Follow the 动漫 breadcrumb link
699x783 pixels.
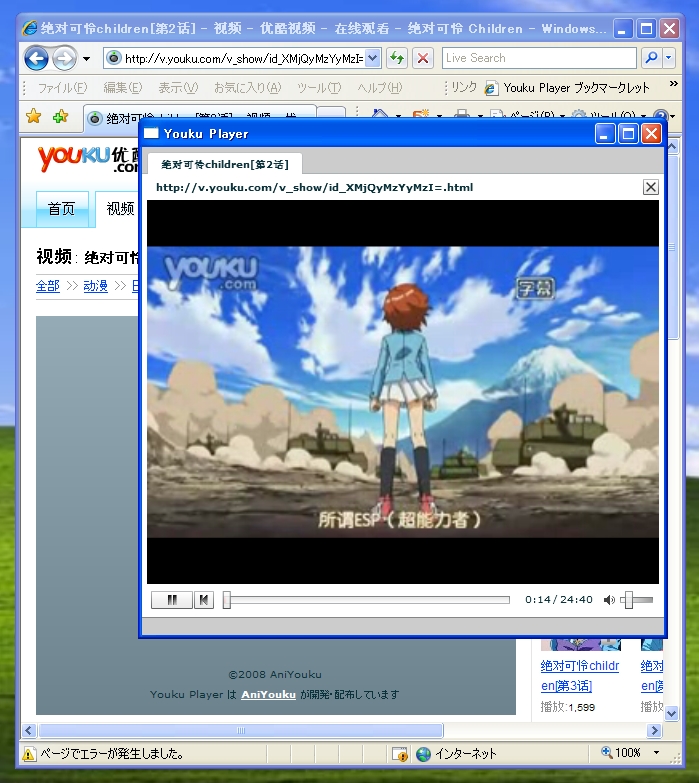click(95, 286)
